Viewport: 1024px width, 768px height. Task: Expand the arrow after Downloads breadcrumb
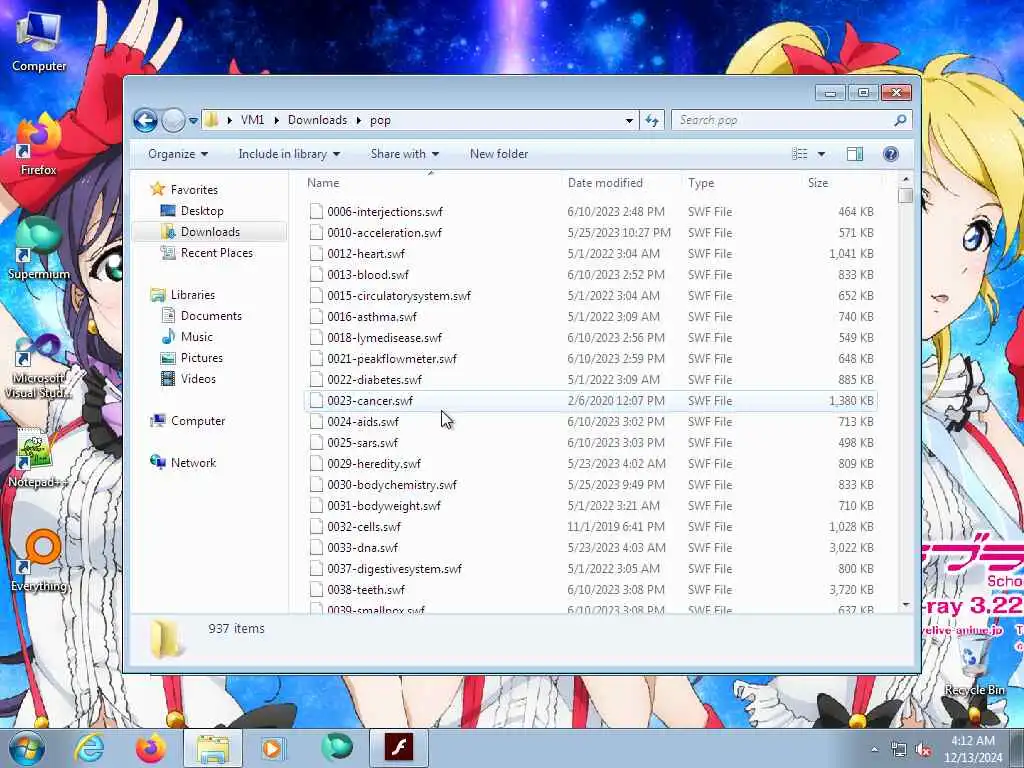(359, 121)
